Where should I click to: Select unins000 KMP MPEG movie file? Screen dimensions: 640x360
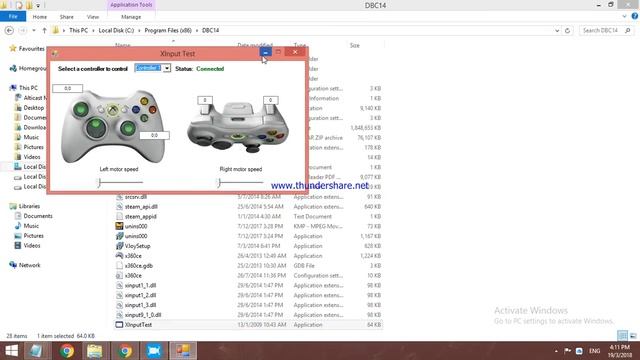(x=136, y=226)
